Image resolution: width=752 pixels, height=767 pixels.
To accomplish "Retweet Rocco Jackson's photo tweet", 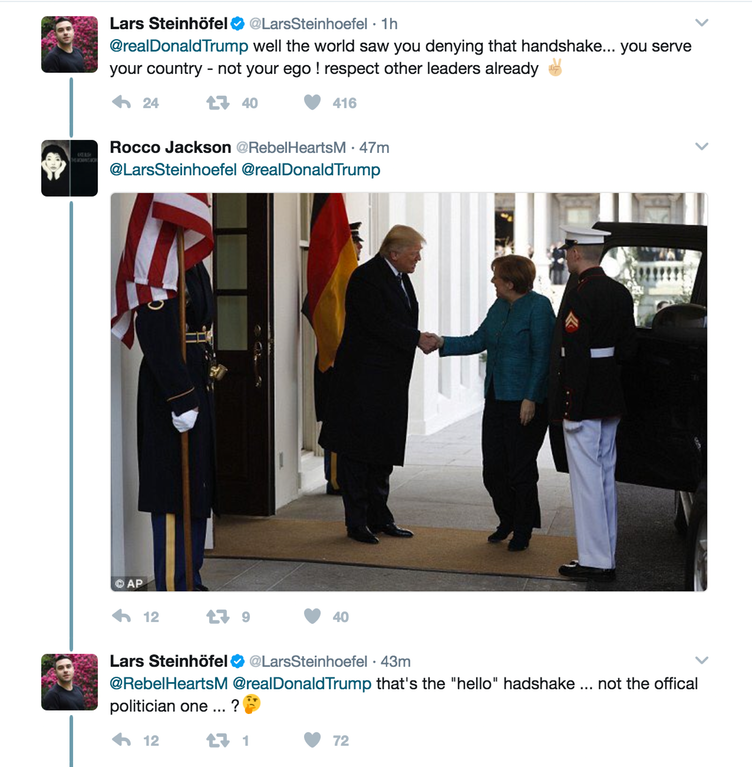I will coord(218,616).
